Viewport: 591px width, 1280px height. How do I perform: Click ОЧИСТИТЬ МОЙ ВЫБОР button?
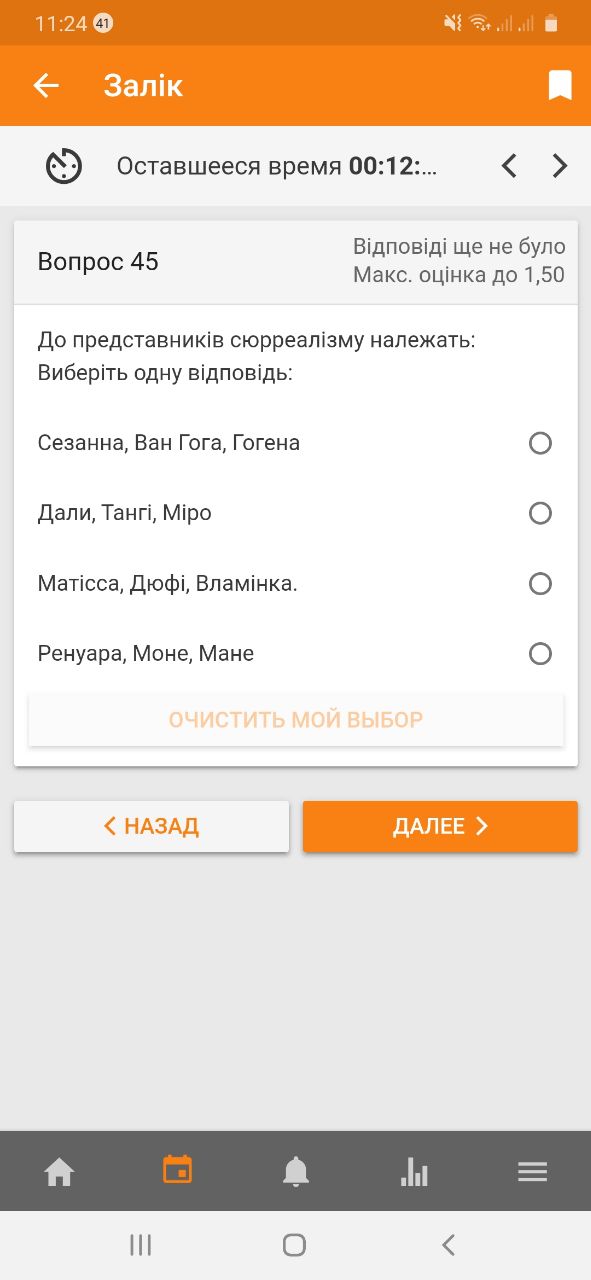coord(296,720)
